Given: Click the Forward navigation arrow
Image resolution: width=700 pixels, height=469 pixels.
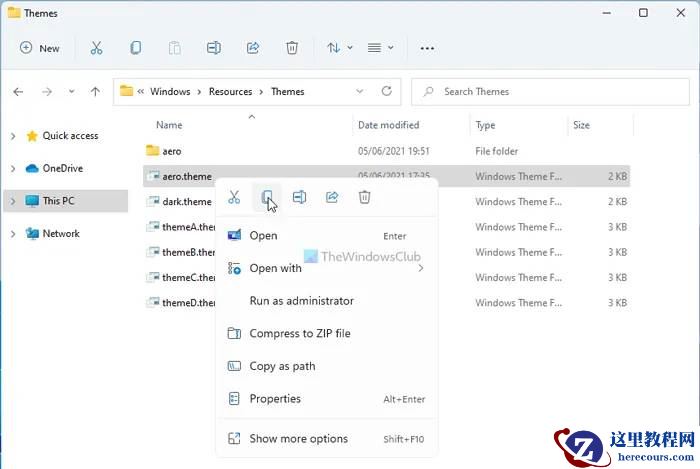Looking at the screenshot, I should [x=46, y=92].
